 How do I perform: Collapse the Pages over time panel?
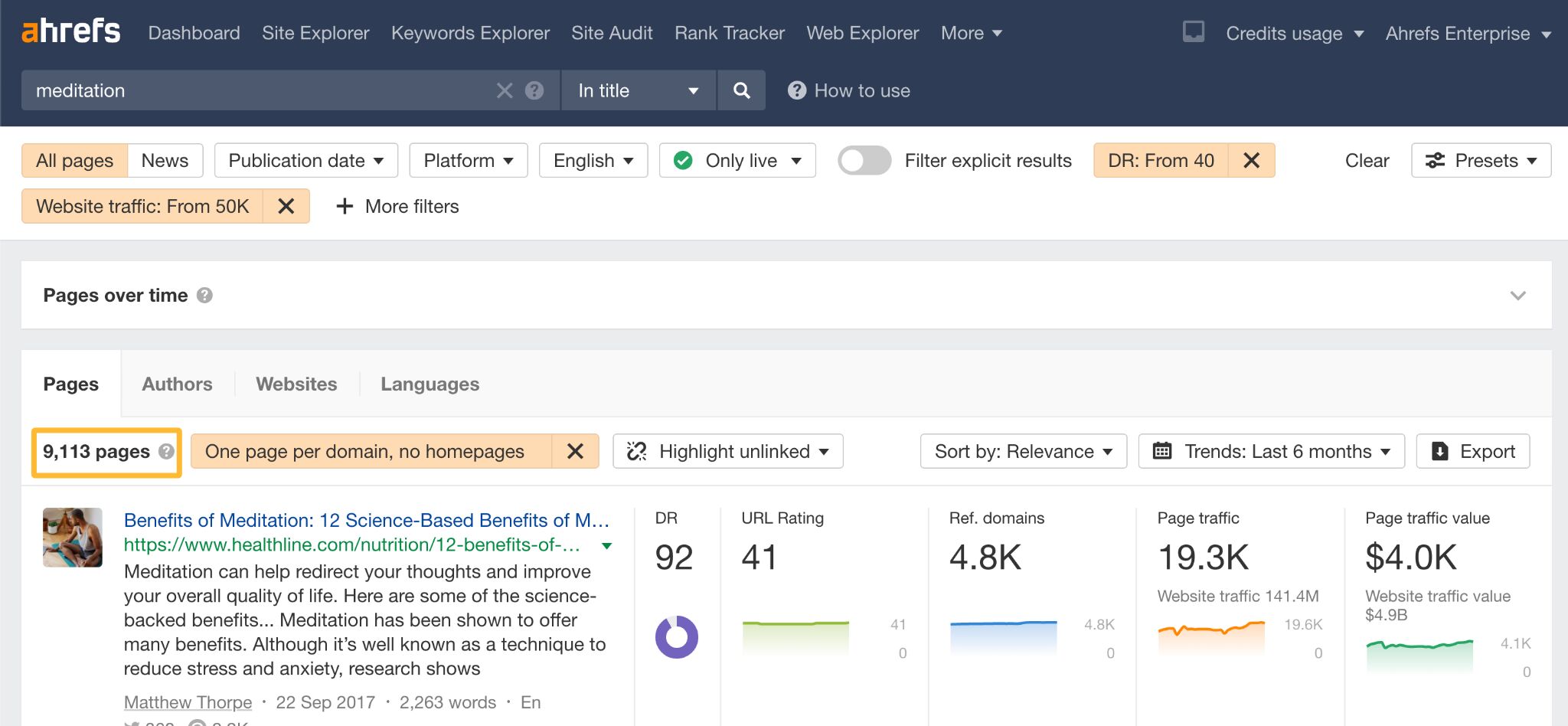coord(1517,295)
